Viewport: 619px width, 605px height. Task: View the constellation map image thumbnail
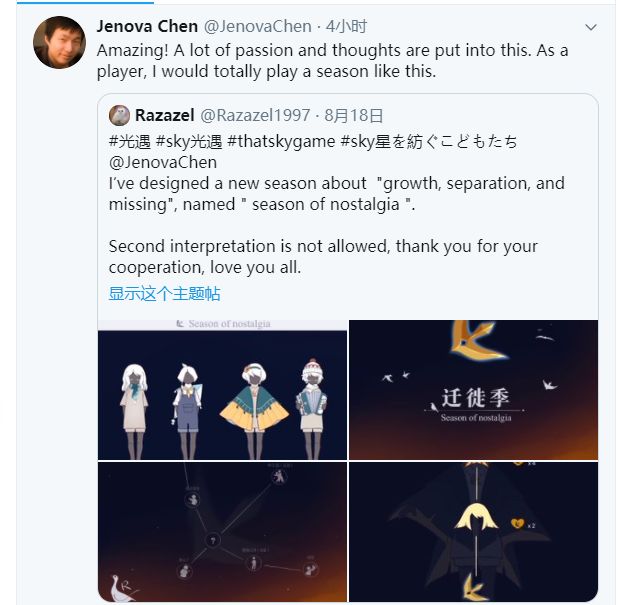click(x=222, y=532)
